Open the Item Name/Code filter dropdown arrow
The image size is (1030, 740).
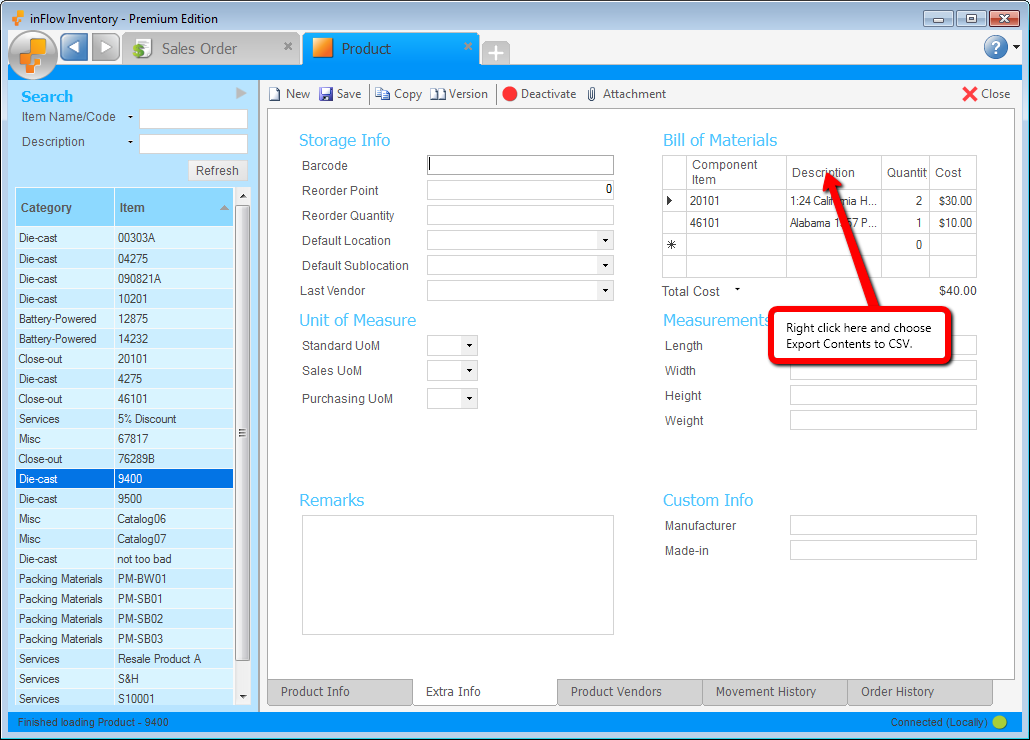click(130, 118)
